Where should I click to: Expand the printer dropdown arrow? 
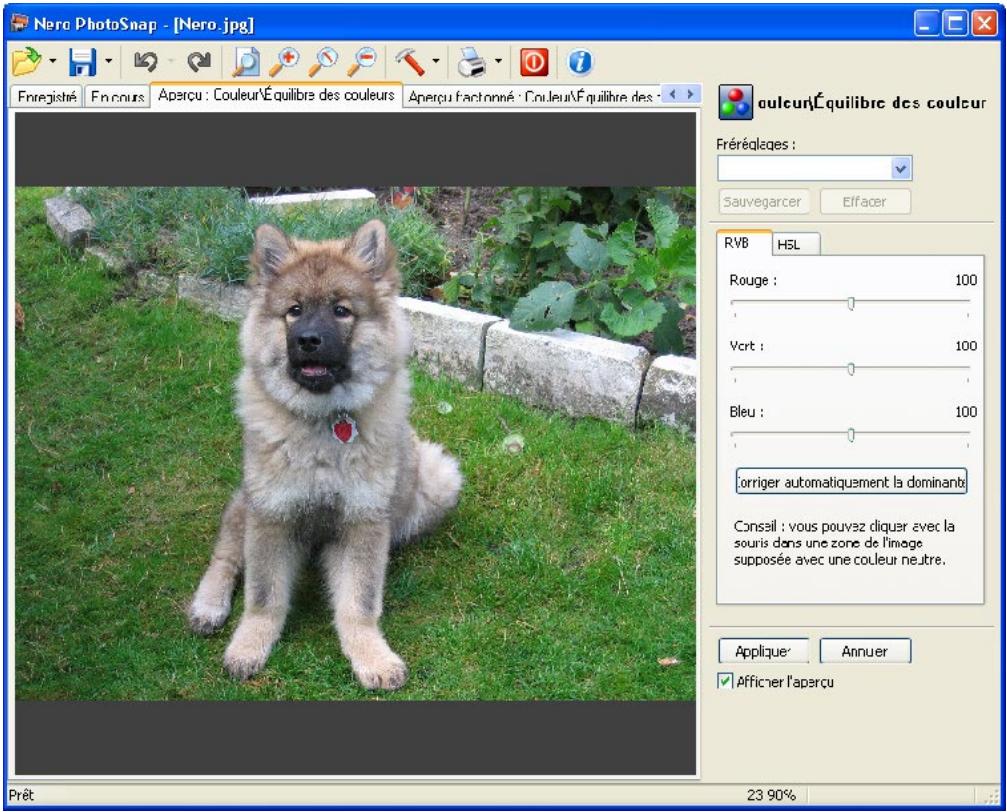tap(498, 62)
